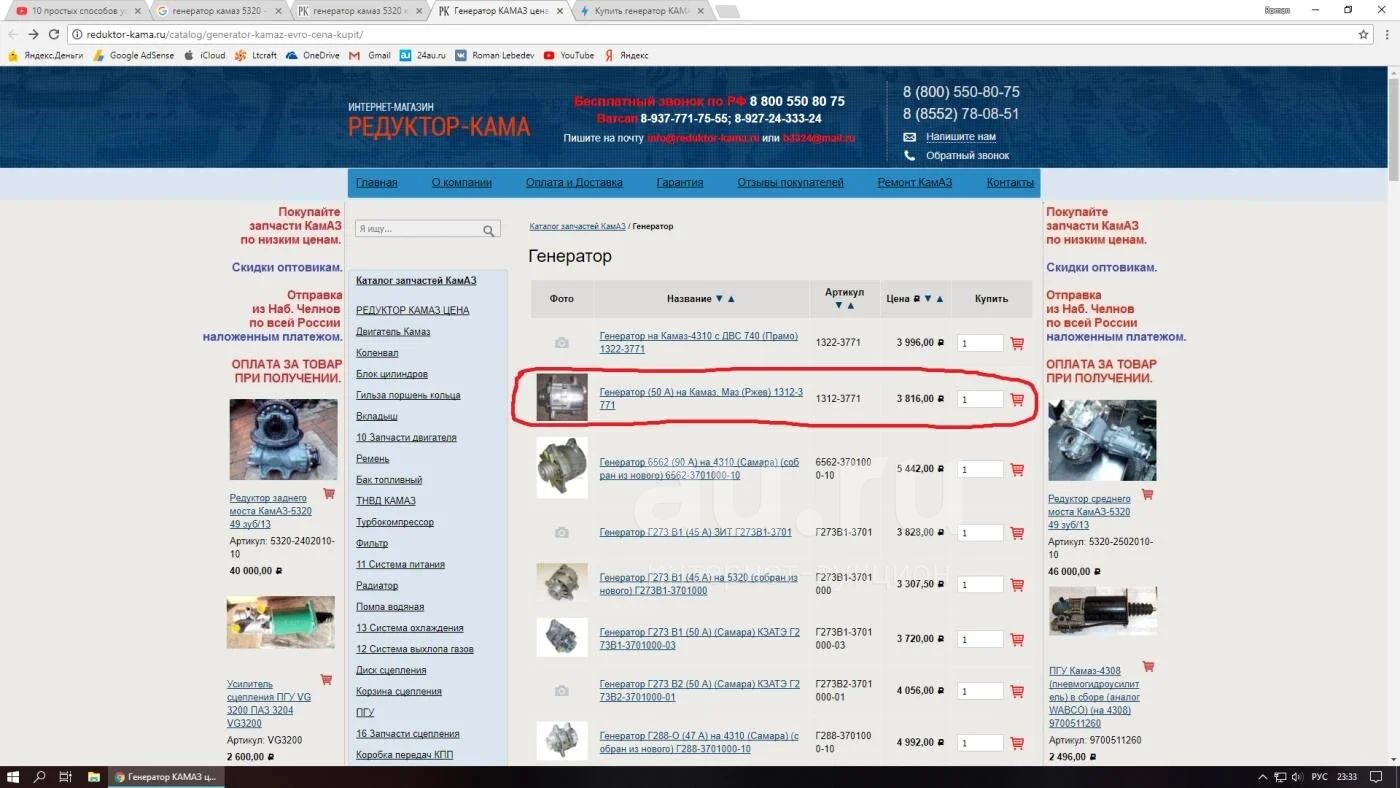Click cart icon for Редуктор заднего моста
The width and height of the screenshot is (1400, 788).
[329, 494]
